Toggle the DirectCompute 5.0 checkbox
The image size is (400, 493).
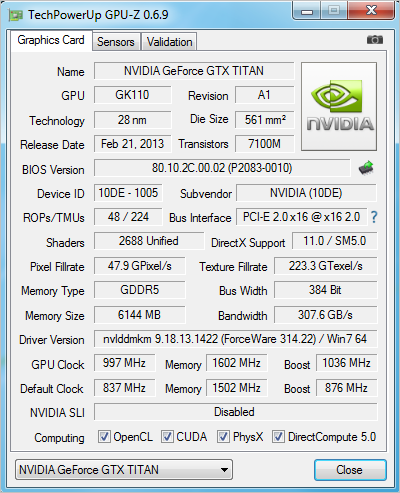(278, 437)
